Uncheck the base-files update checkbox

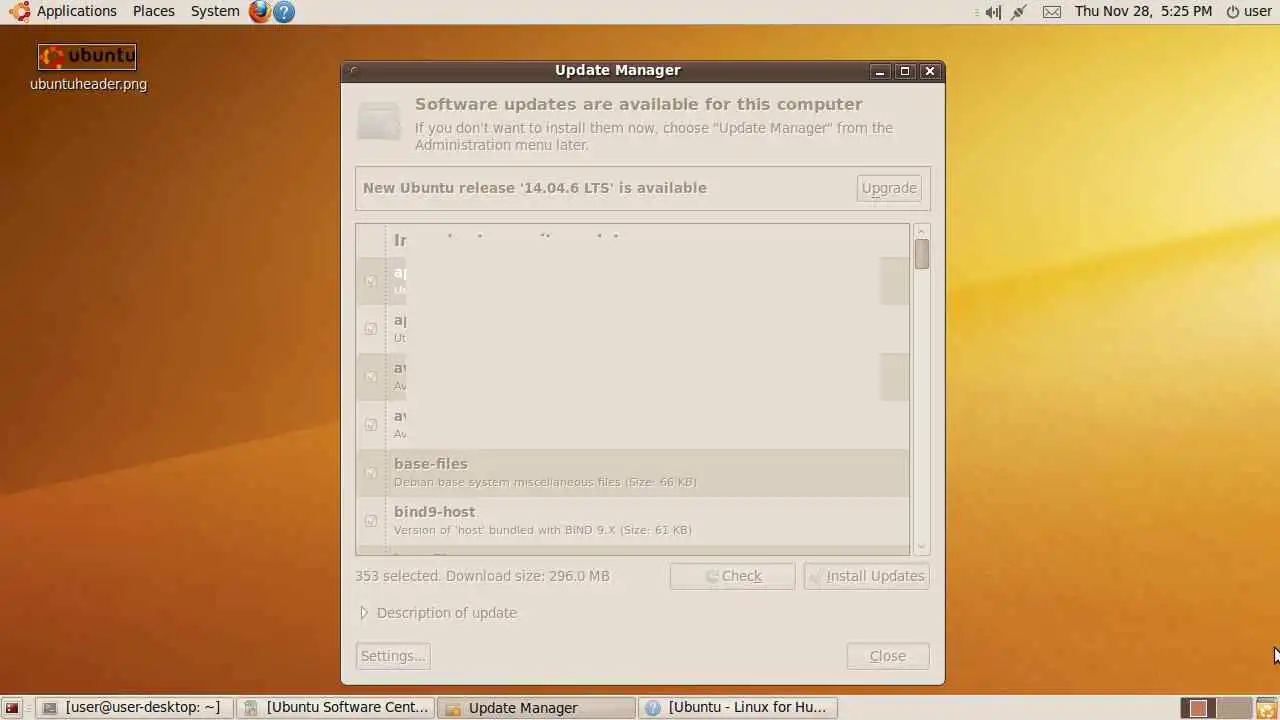pyautogui.click(x=371, y=473)
